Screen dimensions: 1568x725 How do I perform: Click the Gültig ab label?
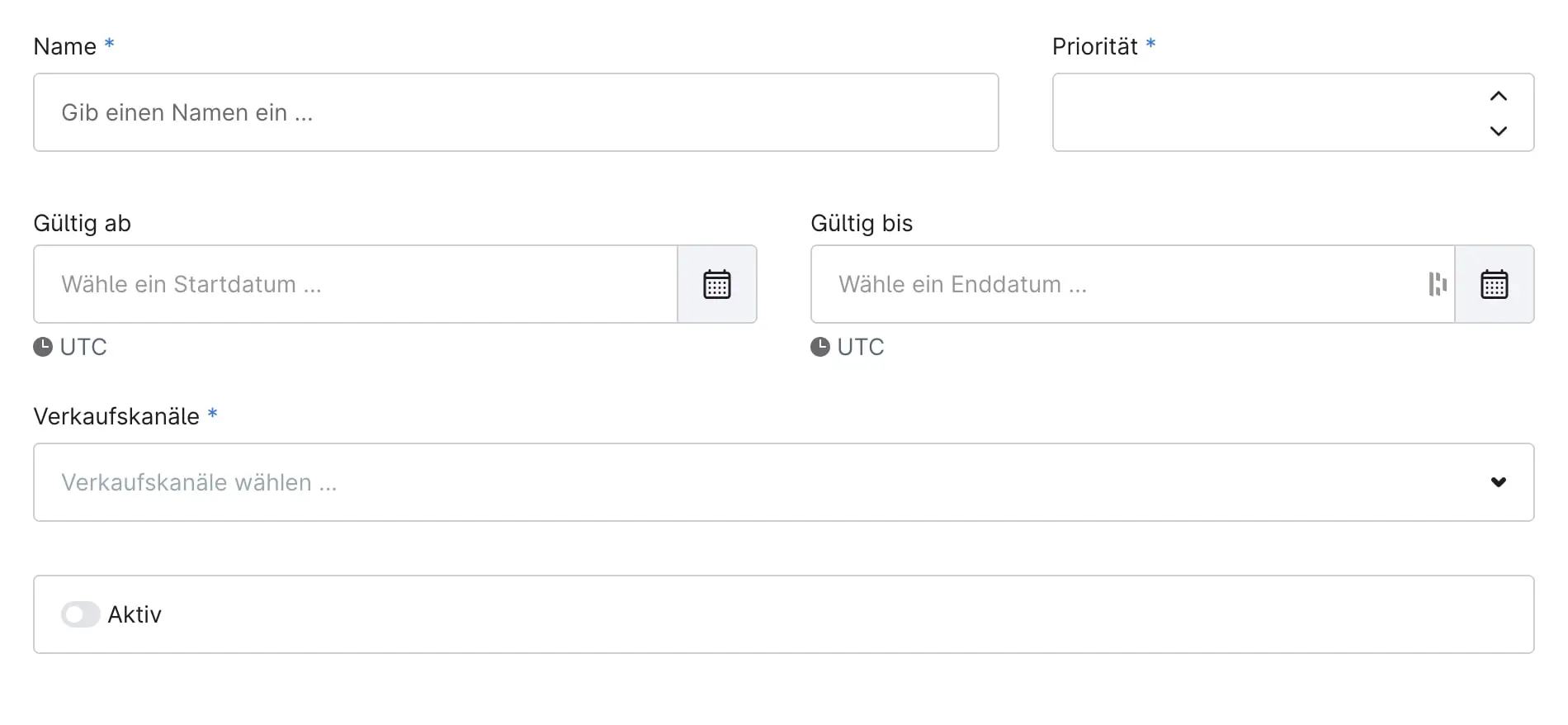click(82, 223)
